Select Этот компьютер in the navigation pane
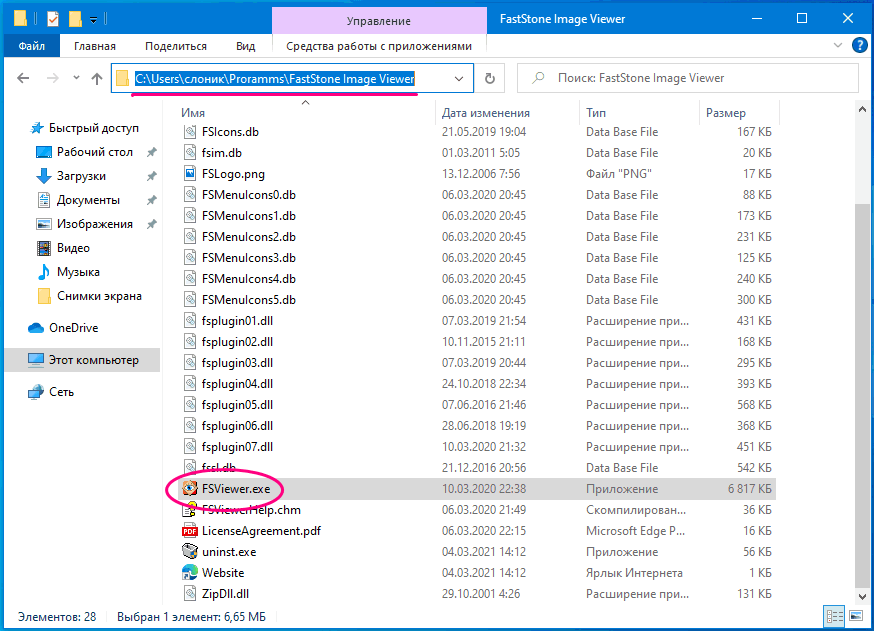Viewport: 874px width, 631px height. coord(93,360)
